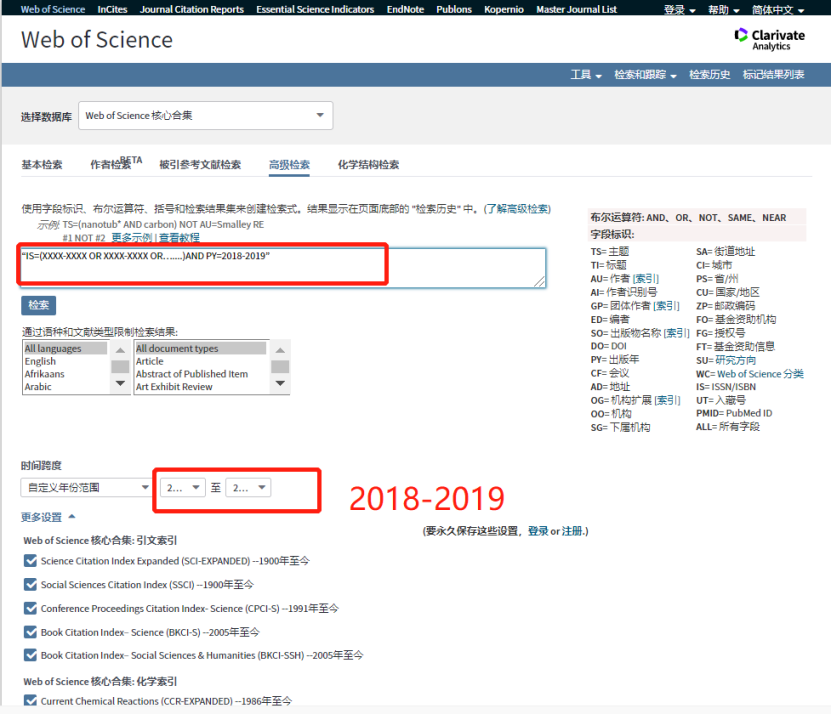
Task: Click the advanced search query text box
Action: pyautogui.click(x=283, y=268)
